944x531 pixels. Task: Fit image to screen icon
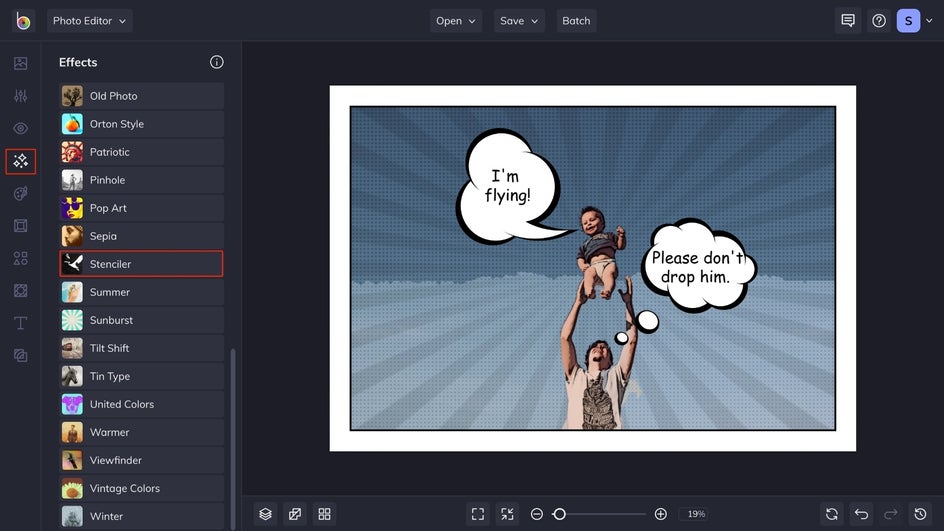click(x=478, y=514)
